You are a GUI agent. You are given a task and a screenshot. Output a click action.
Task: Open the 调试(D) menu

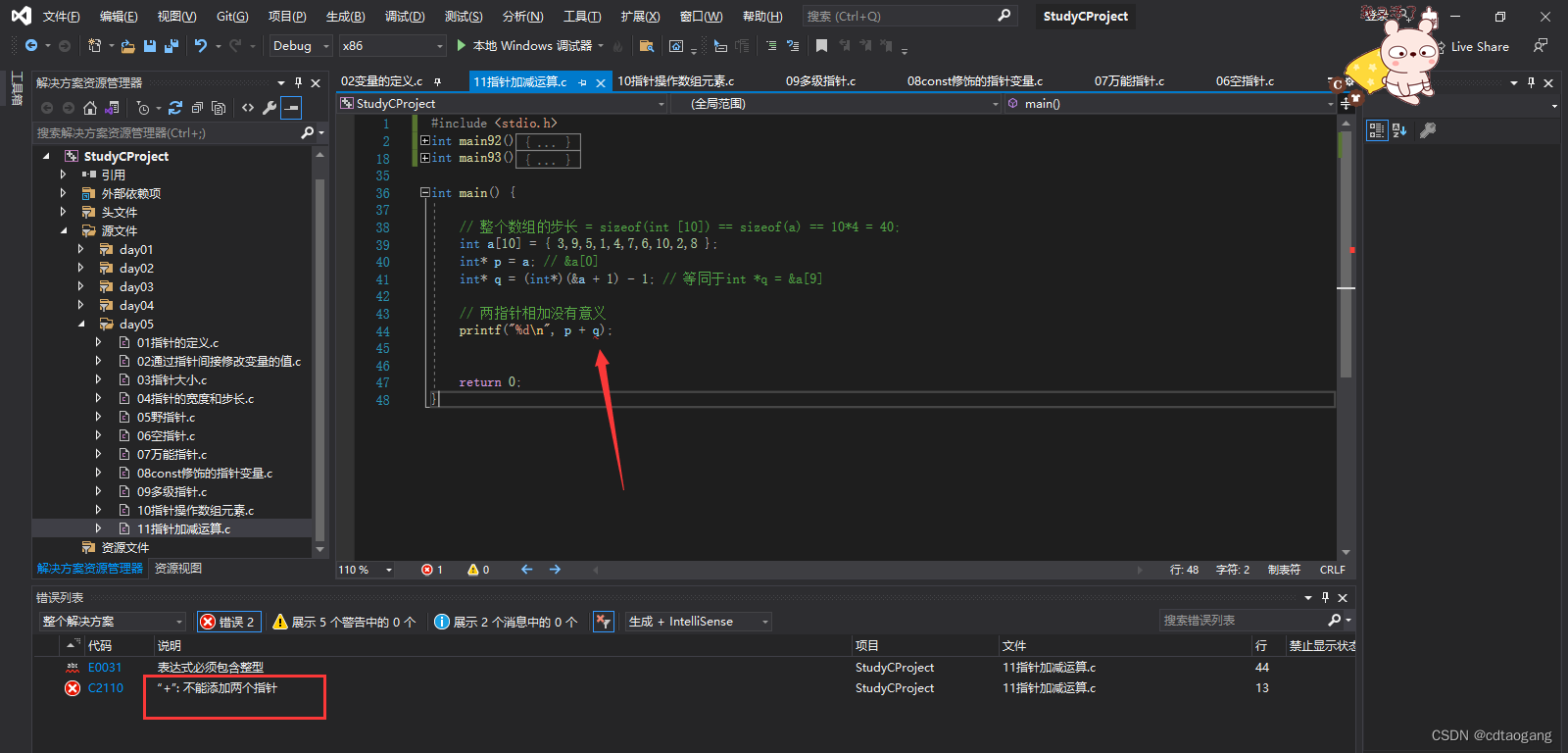(405, 17)
